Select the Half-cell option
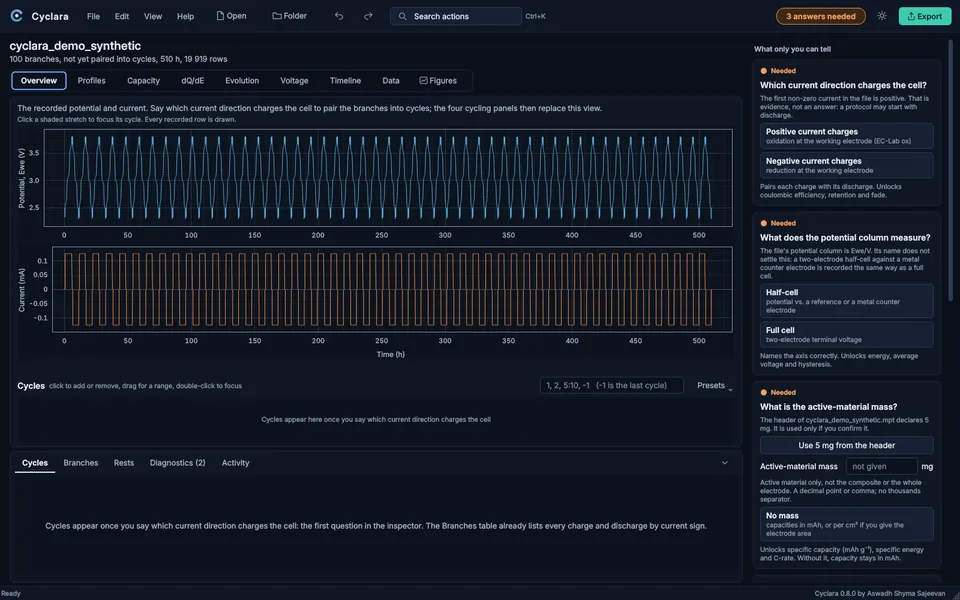The width and height of the screenshot is (960, 600). click(x=846, y=301)
